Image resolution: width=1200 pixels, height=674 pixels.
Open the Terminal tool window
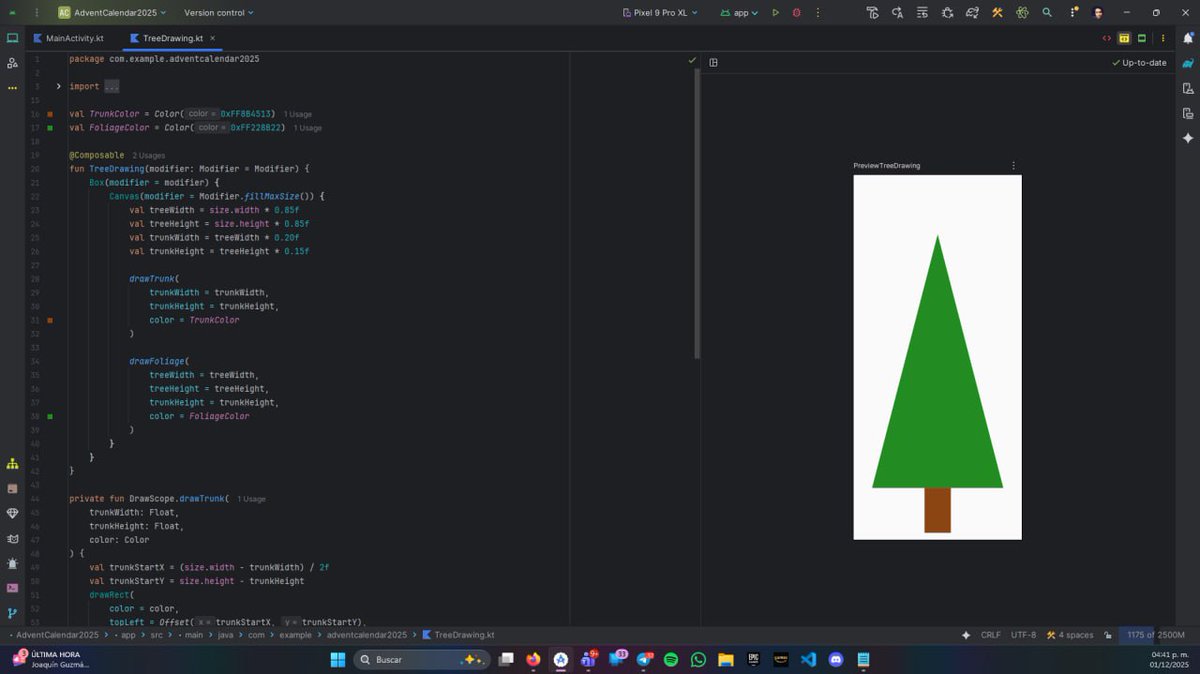pos(12,588)
